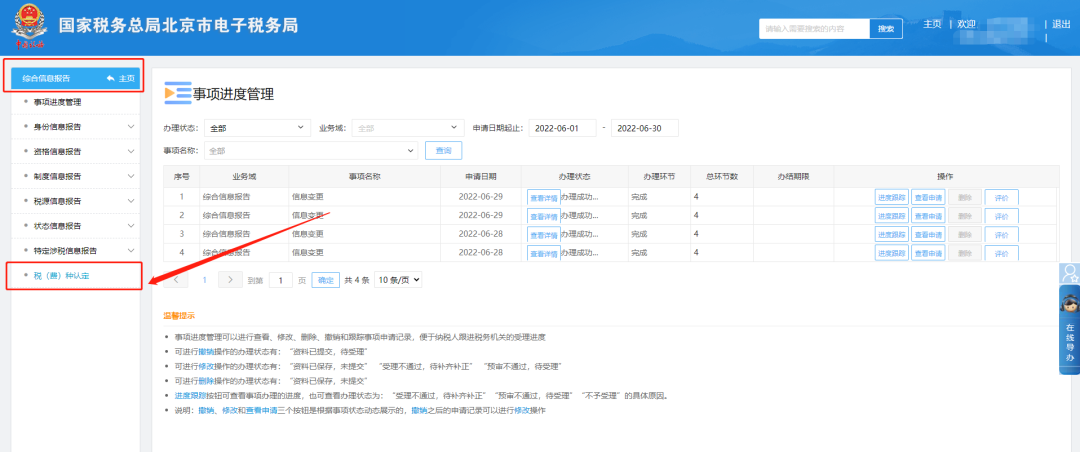Viewport: 1080px width, 452px height.
Task: Click the user avatar icon above 在线导办
Action: point(1069,274)
